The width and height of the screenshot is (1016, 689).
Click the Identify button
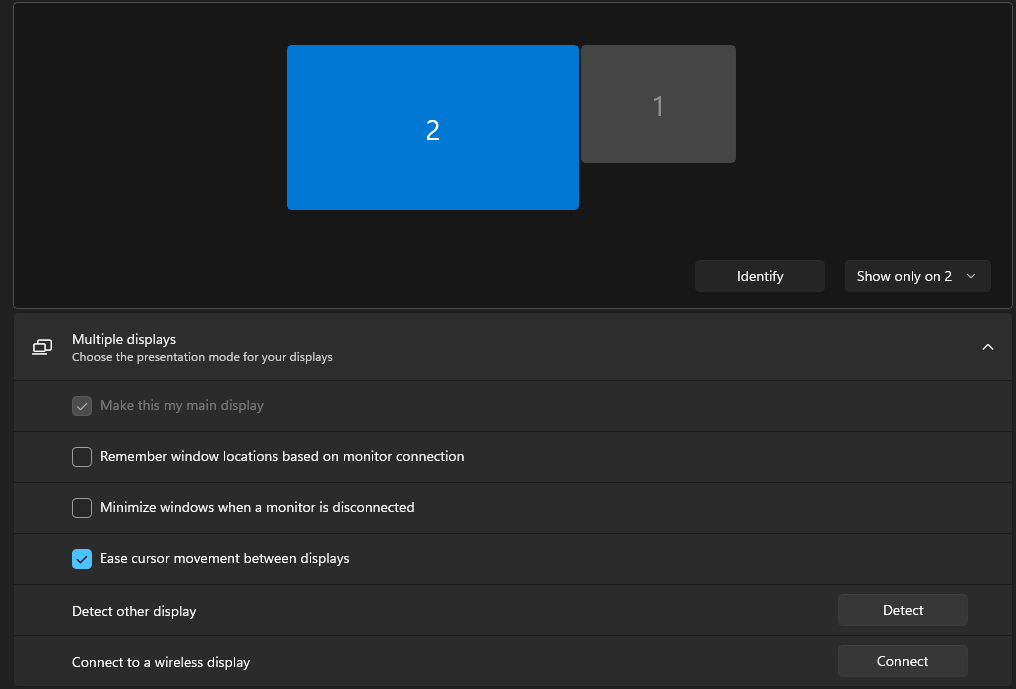click(759, 276)
